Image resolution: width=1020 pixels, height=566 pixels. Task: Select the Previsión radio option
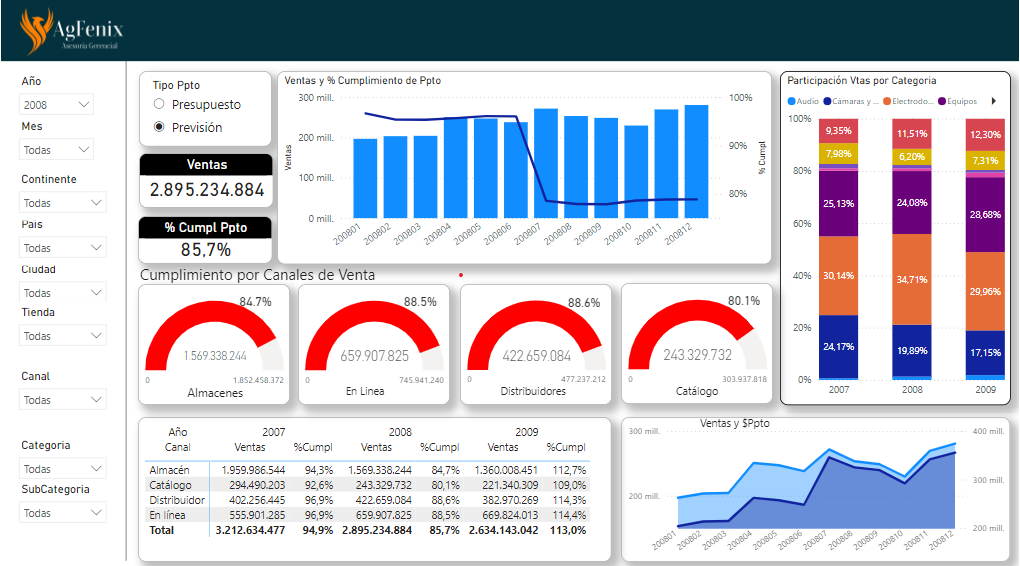[159, 128]
